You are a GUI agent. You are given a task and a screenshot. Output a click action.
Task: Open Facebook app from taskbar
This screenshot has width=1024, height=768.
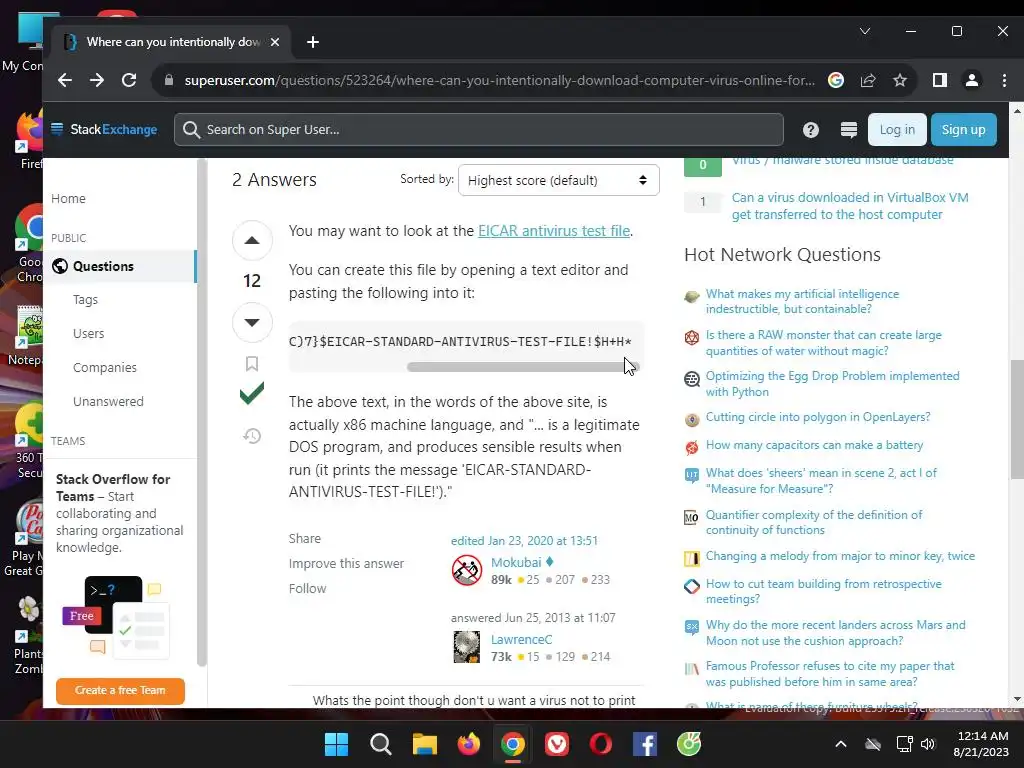pos(645,744)
